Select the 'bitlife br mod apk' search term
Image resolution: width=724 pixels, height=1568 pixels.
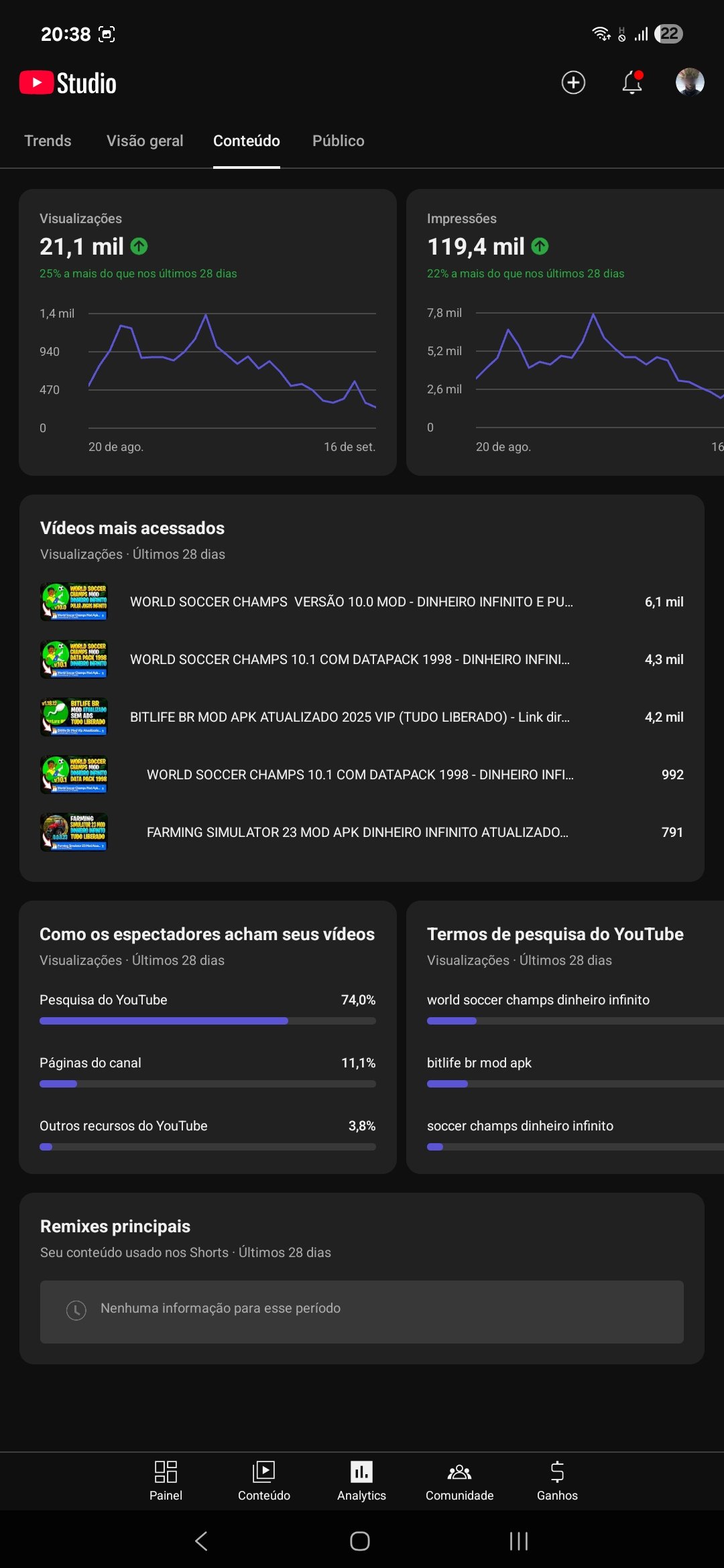click(x=479, y=1063)
